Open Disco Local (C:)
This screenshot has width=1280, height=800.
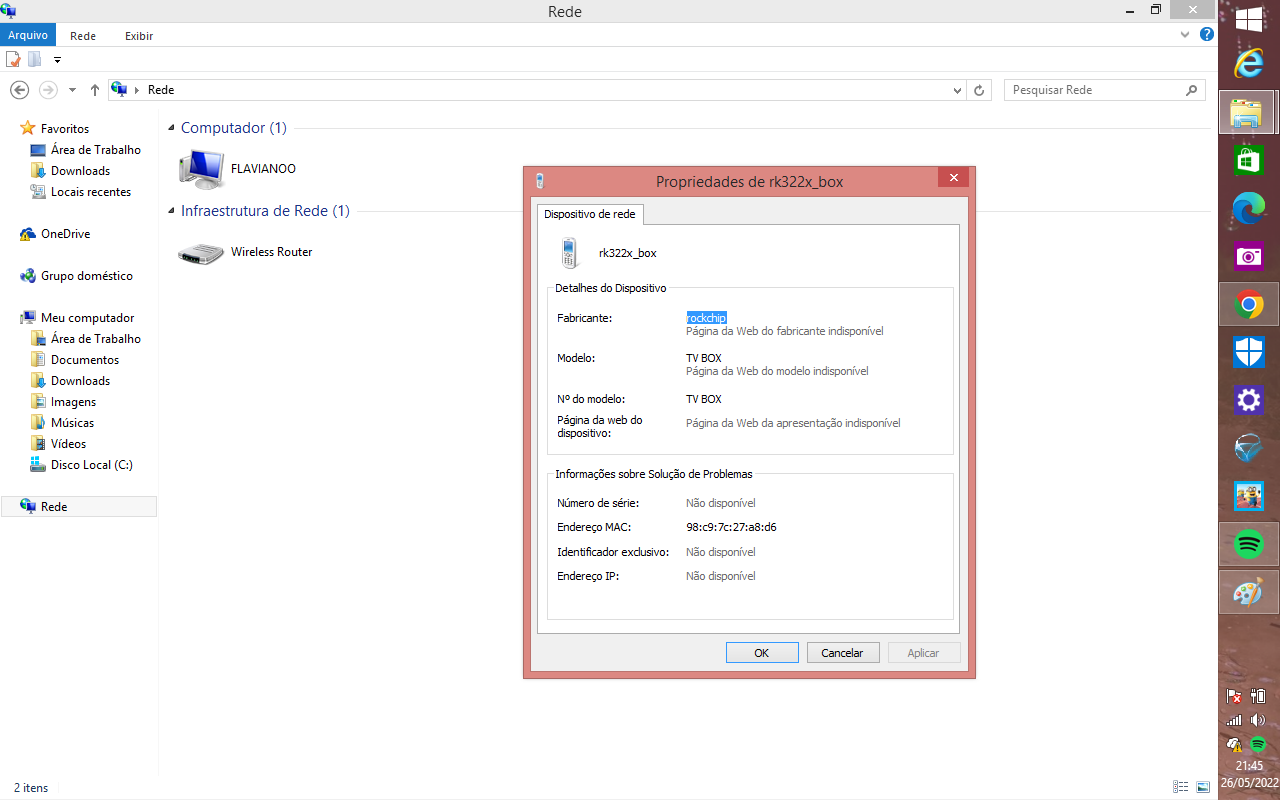tap(91, 465)
